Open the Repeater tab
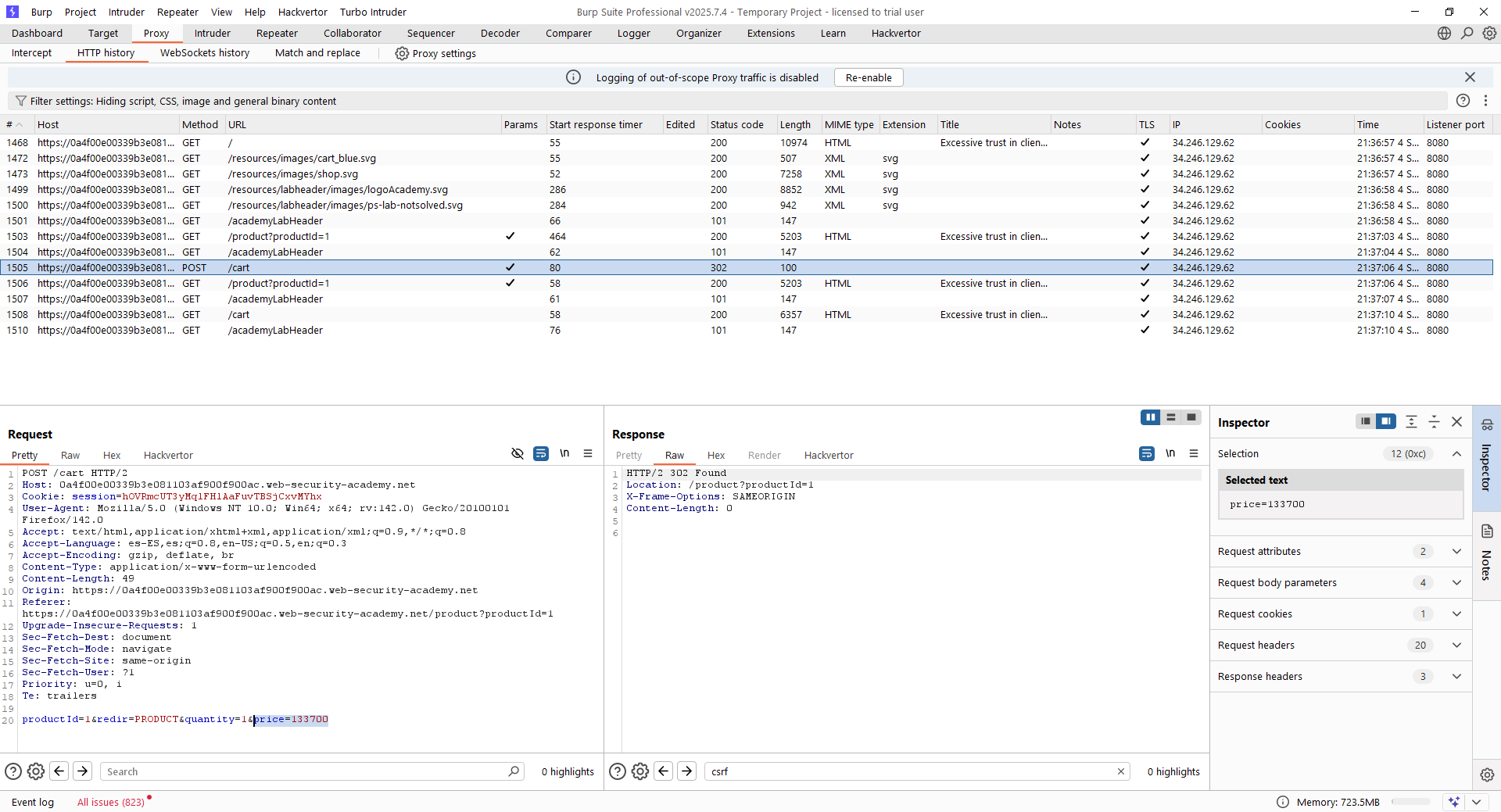Screen dimensions: 1501x812 pos(277,33)
